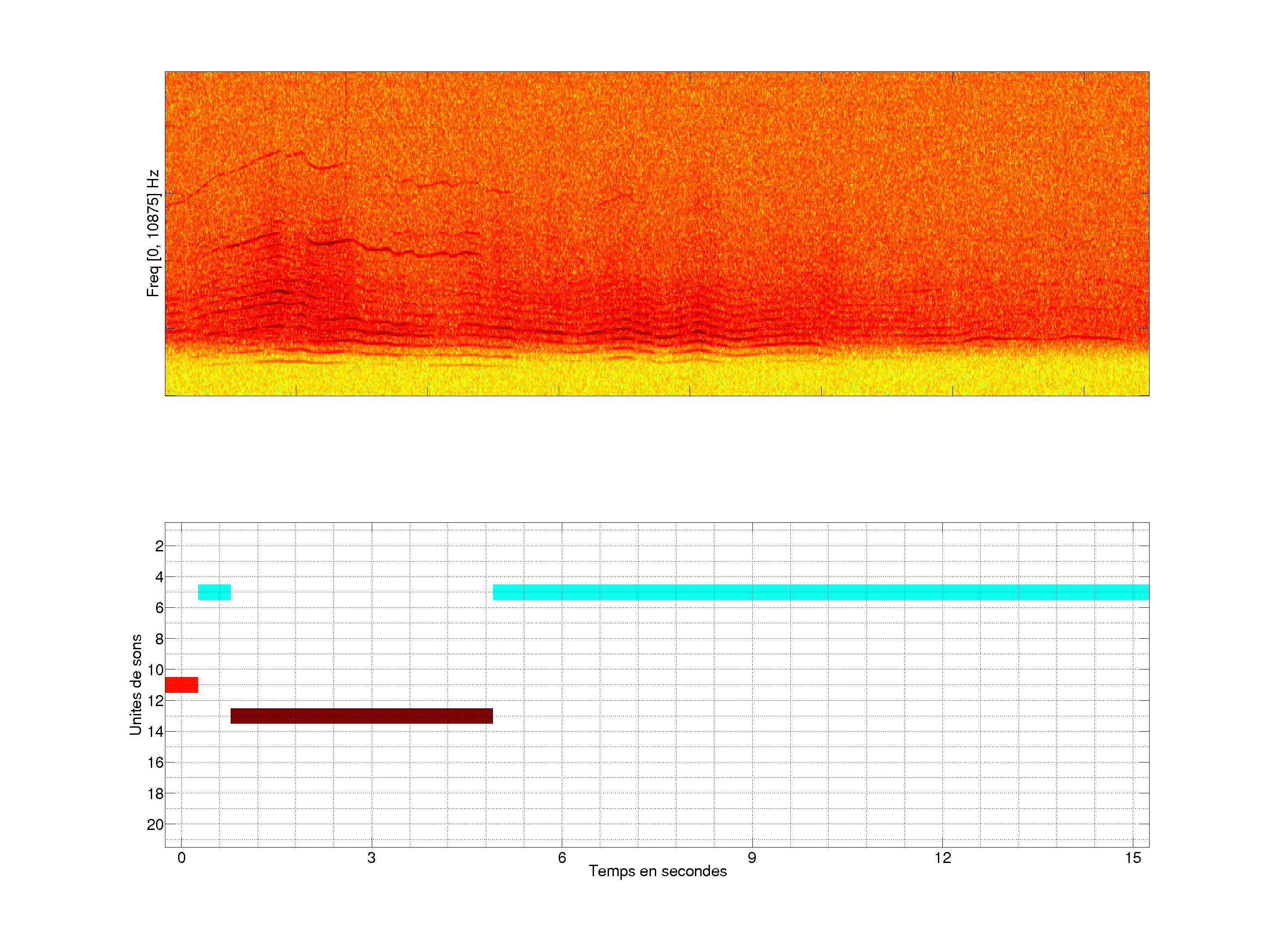The height and width of the screenshot is (952, 1270).
Task: Click the x-axis tick label 0
Action: 181,858
